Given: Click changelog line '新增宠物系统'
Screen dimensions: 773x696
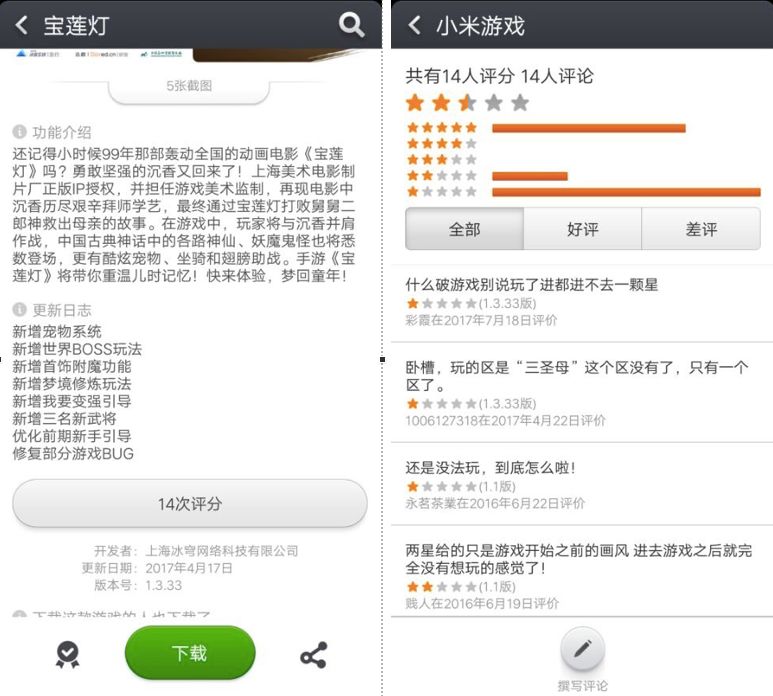Looking at the screenshot, I should [x=57, y=331].
